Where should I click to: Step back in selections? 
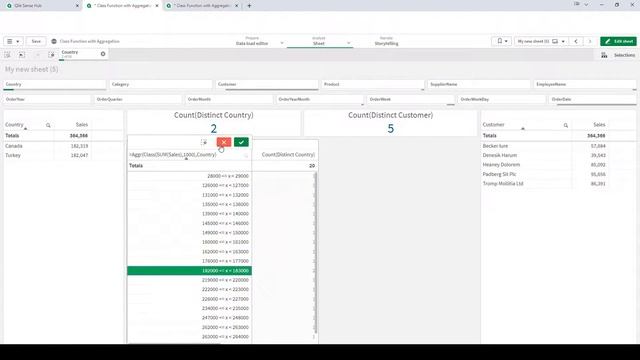[x=22, y=55]
